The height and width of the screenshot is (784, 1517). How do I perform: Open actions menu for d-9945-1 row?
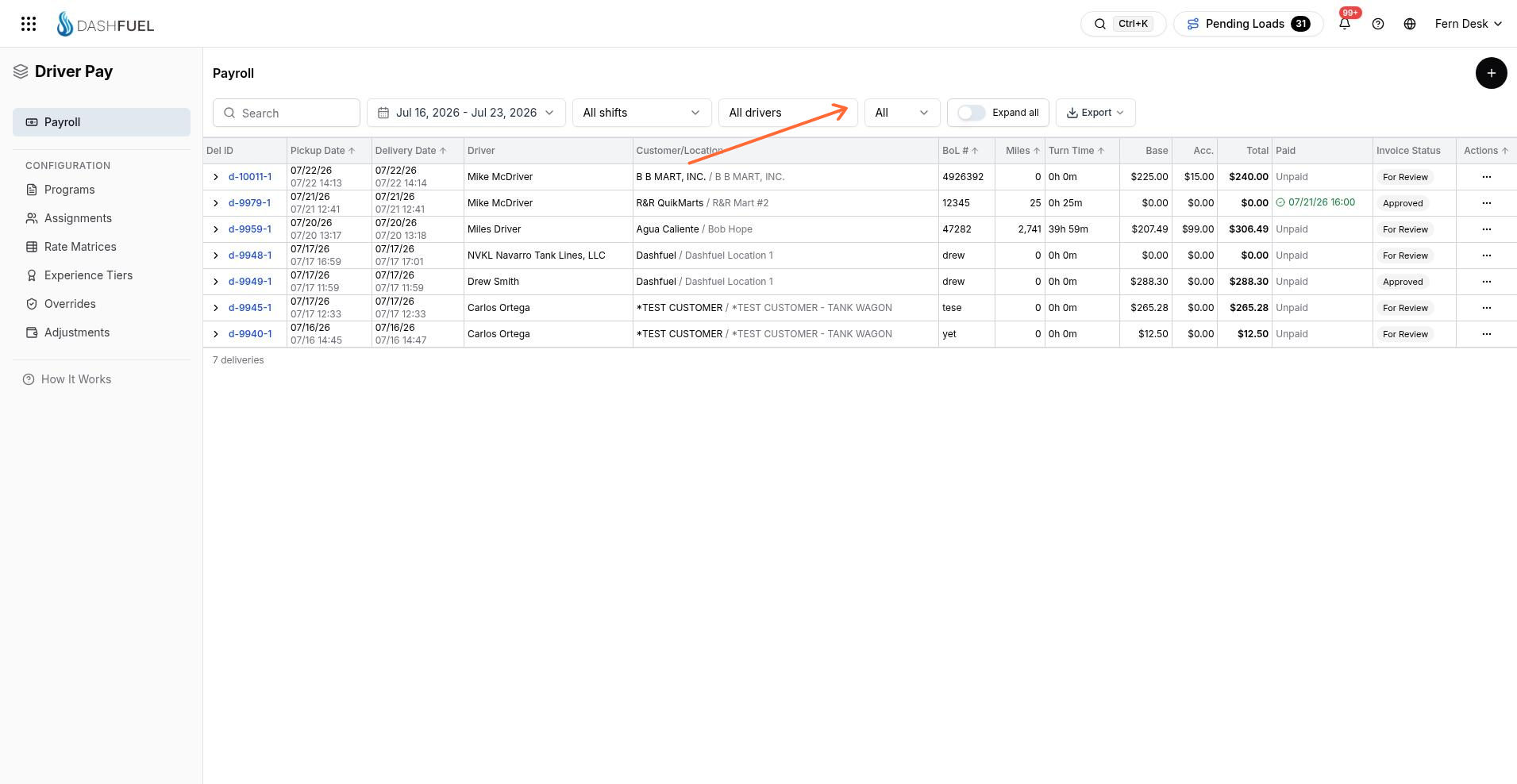click(1486, 308)
